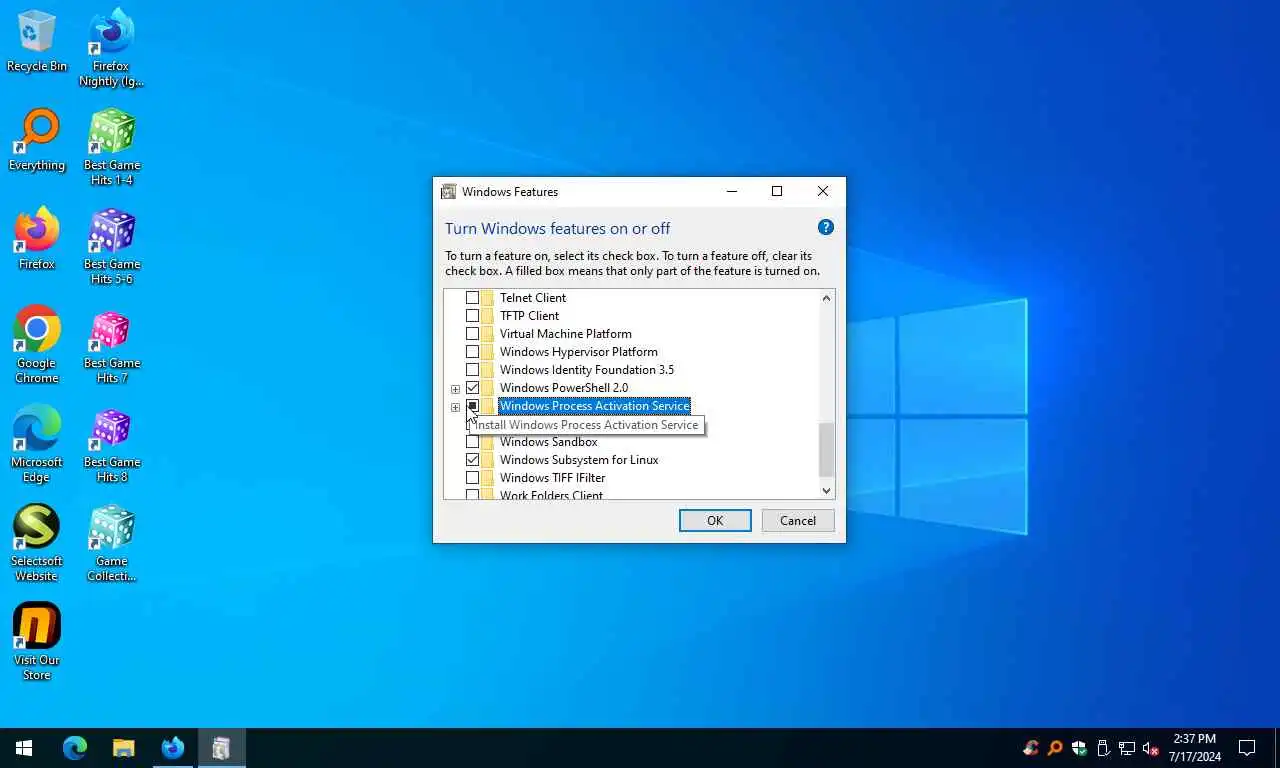Click the safely remove hardware tray icon
This screenshot has height=768, width=1280.
pyautogui.click(x=1103, y=748)
